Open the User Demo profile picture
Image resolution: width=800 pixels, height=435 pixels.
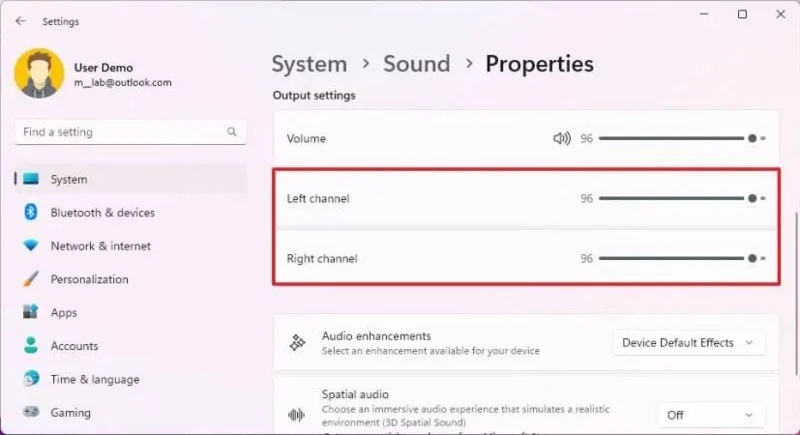(39, 73)
